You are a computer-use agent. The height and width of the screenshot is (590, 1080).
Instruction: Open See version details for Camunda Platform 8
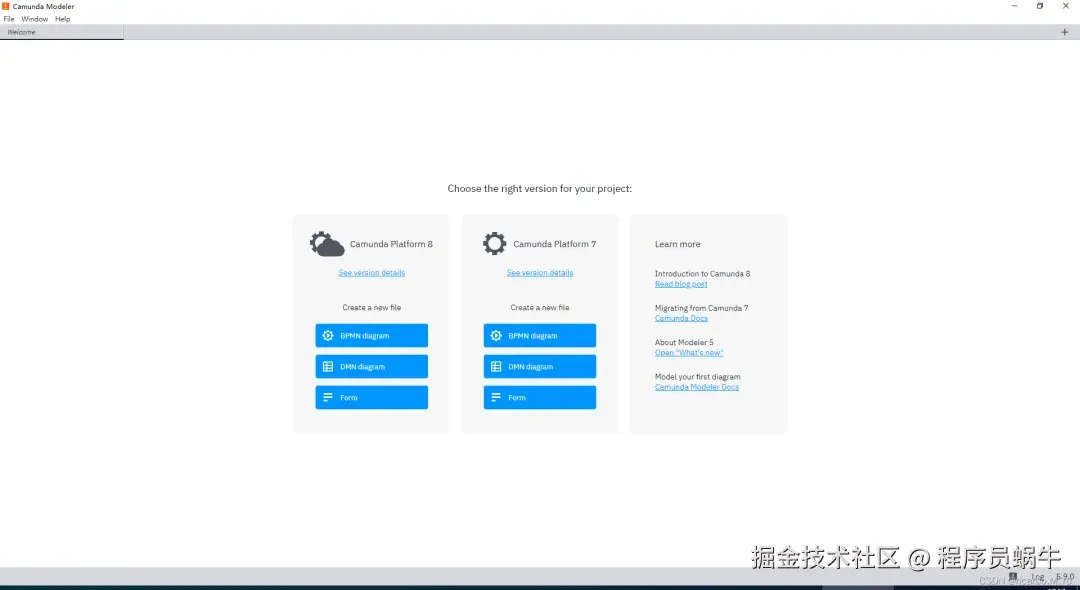(371, 272)
